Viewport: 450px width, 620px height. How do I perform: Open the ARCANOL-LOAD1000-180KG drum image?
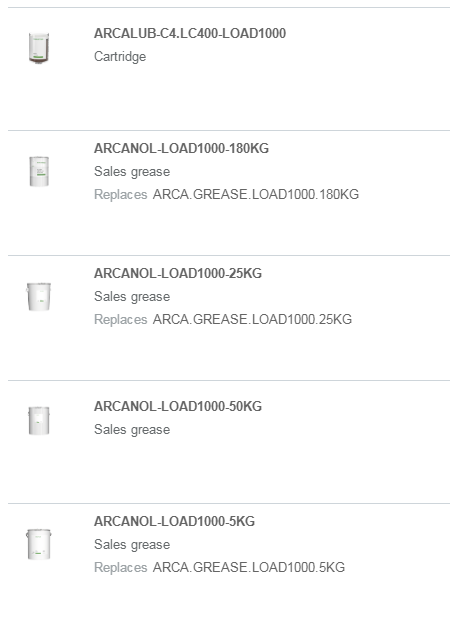(x=39, y=171)
